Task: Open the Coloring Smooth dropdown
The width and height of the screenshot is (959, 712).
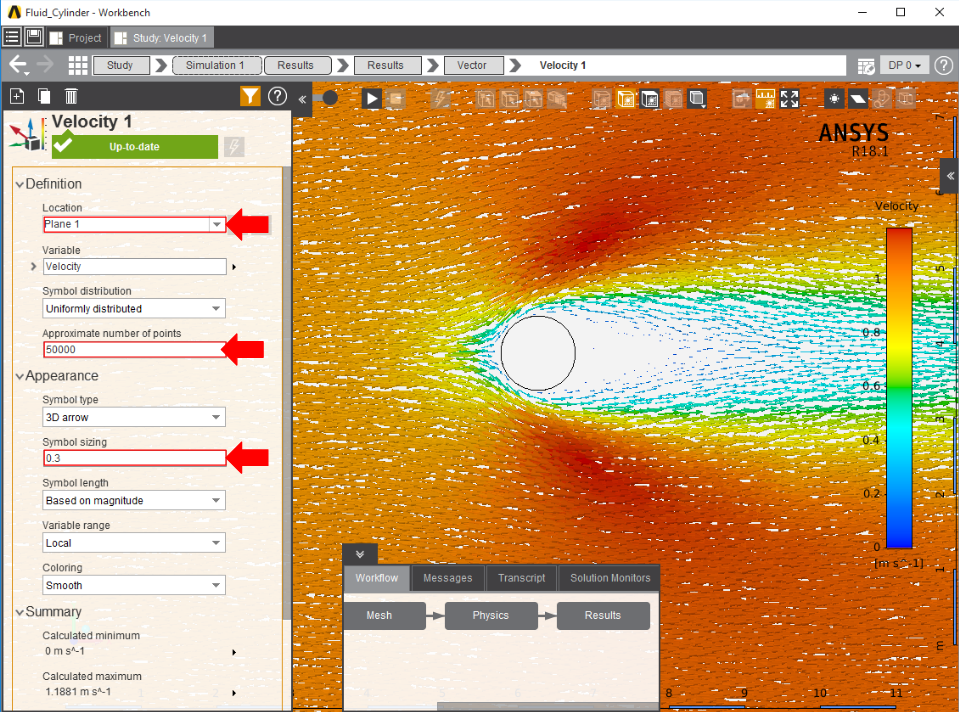Action: pyautogui.click(x=134, y=585)
